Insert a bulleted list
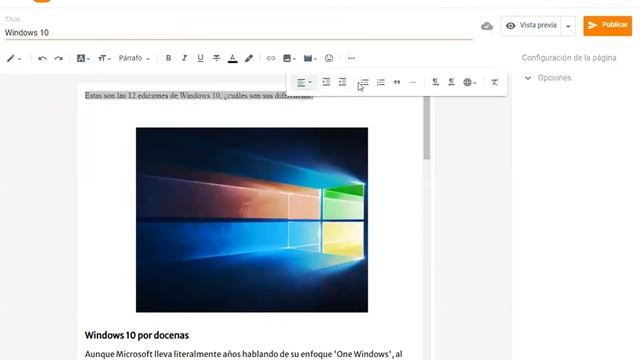640x360 pixels. [364, 82]
